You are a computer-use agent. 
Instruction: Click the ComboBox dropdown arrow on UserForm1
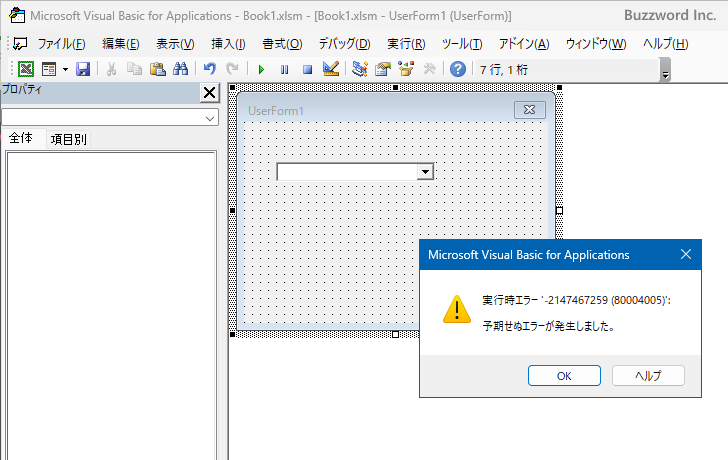coord(425,172)
